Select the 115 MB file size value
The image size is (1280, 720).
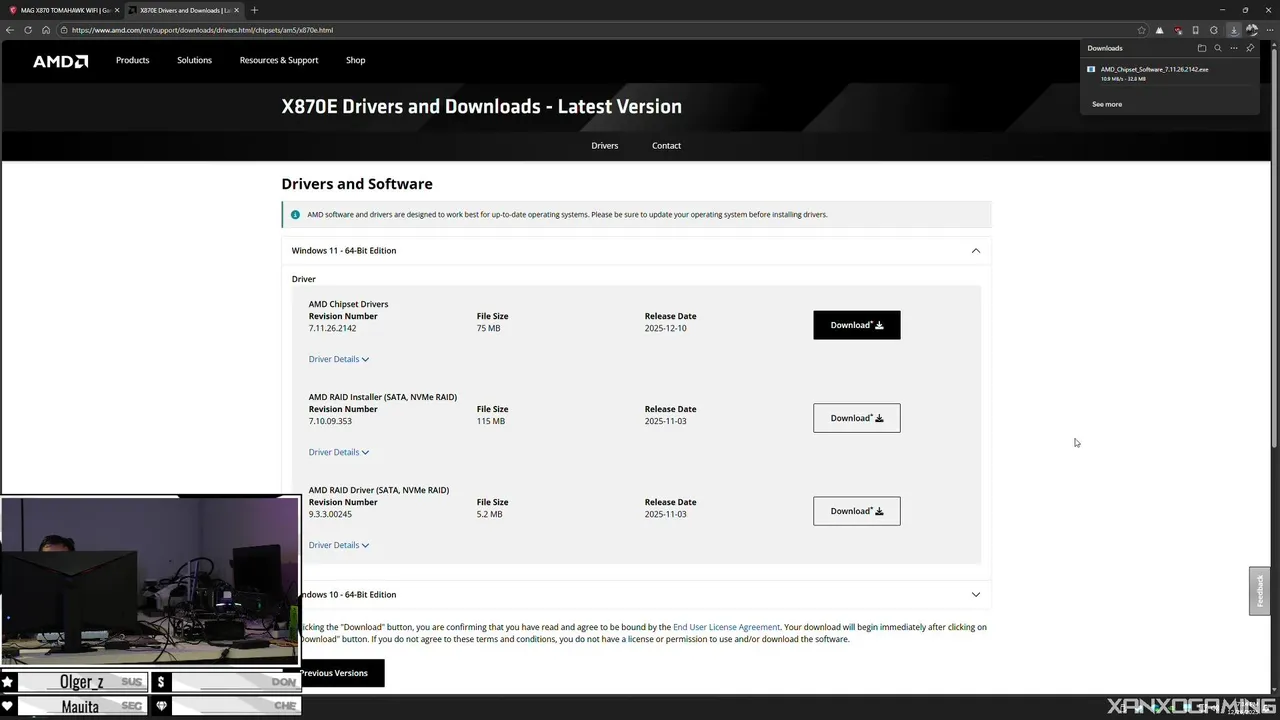pos(491,421)
